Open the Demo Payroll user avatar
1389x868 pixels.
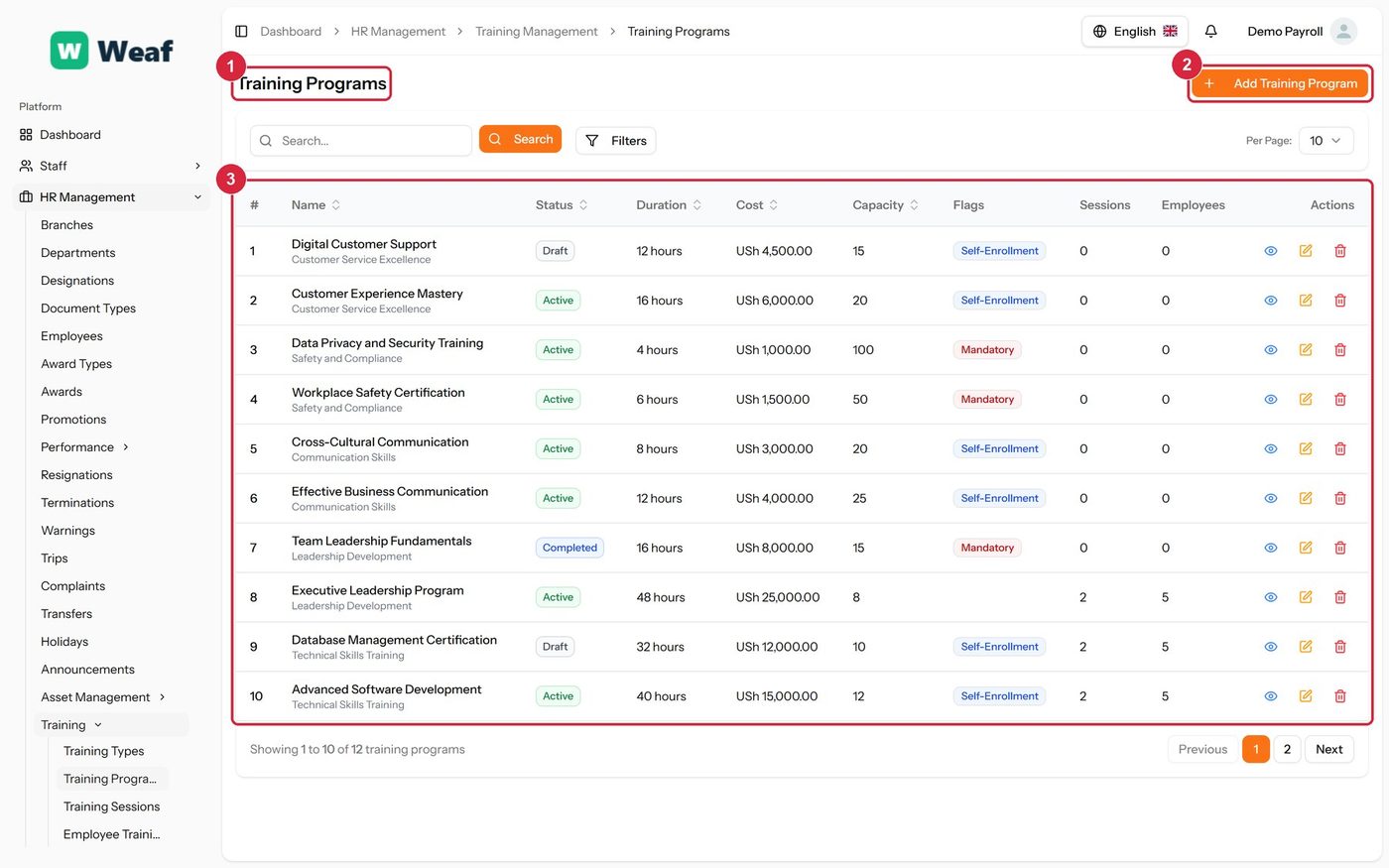coord(1343,32)
